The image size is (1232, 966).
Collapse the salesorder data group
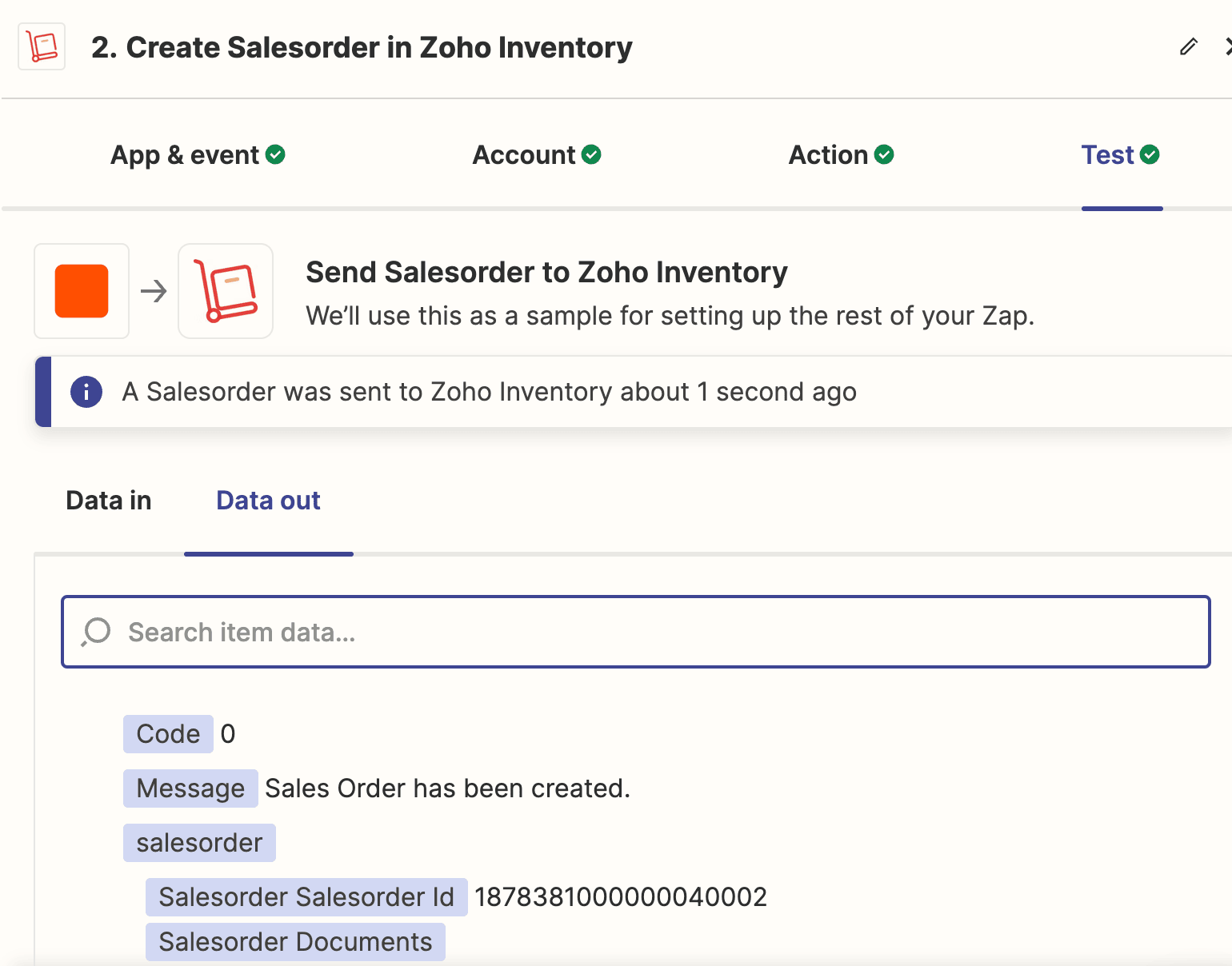coord(199,843)
